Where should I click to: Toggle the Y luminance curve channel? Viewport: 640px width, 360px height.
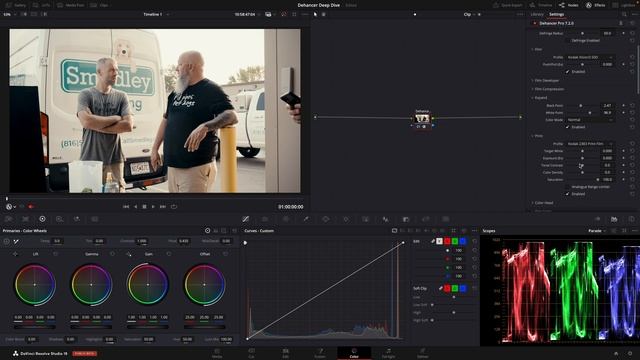(x=439, y=241)
